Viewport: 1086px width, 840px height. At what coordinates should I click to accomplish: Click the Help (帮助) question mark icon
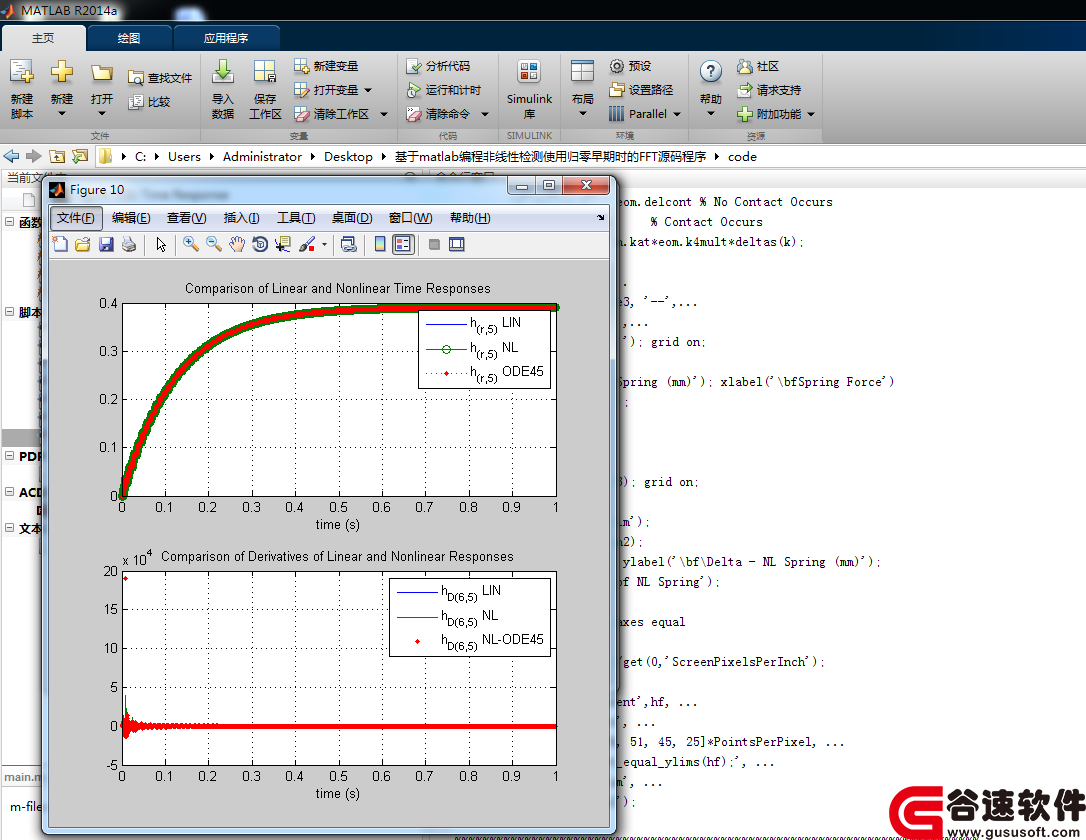click(x=711, y=71)
